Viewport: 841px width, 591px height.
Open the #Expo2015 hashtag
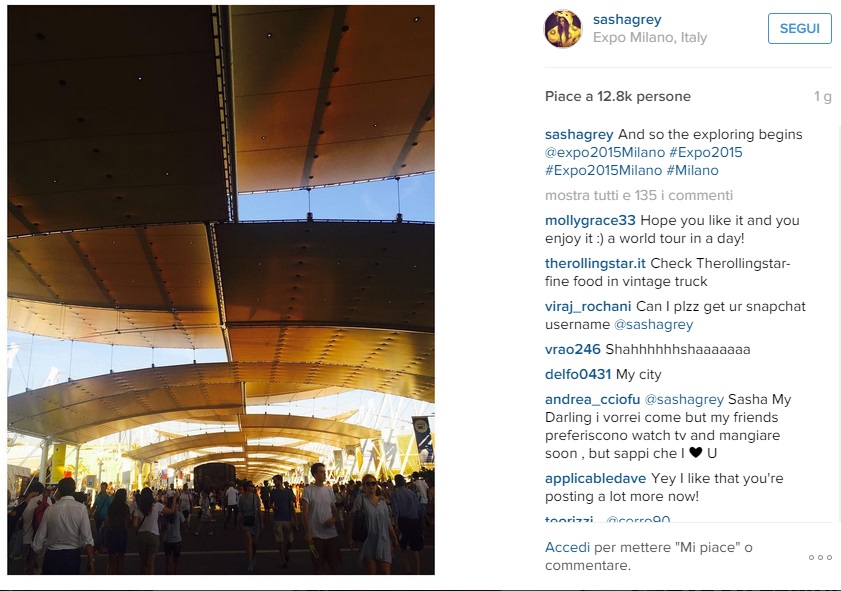pos(705,152)
